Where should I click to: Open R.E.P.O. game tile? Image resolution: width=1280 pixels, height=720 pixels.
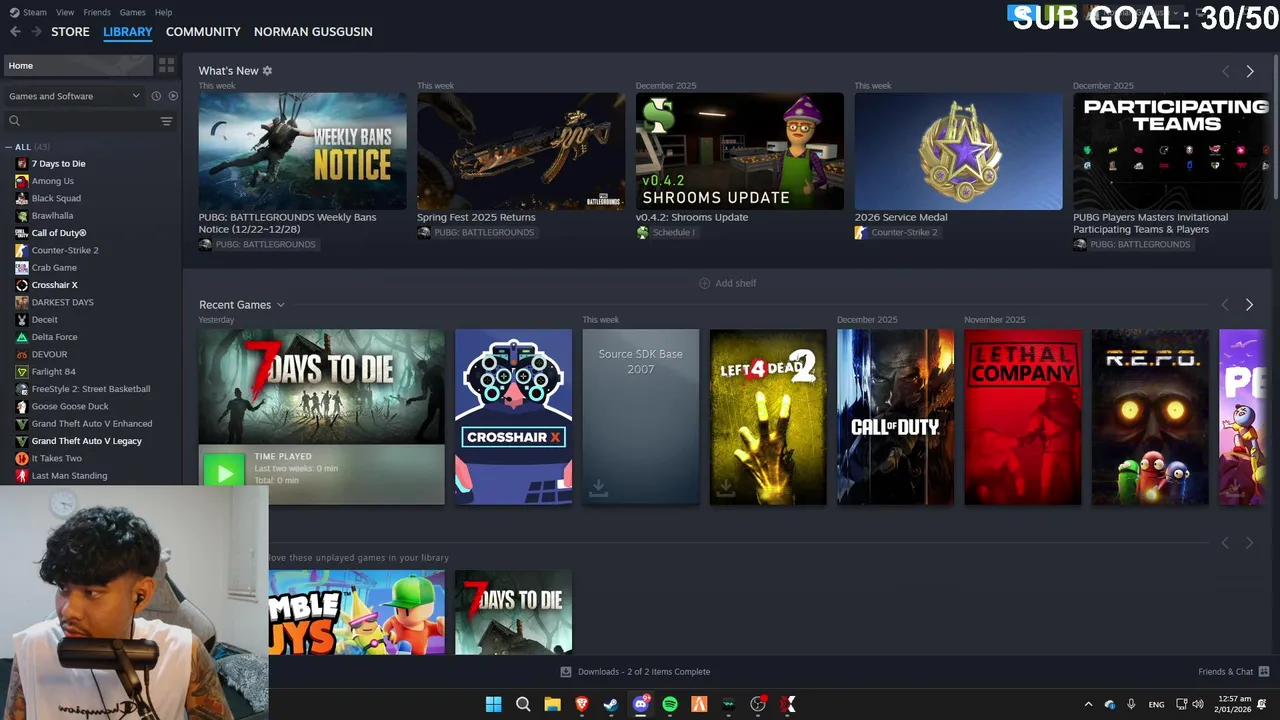point(1150,417)
